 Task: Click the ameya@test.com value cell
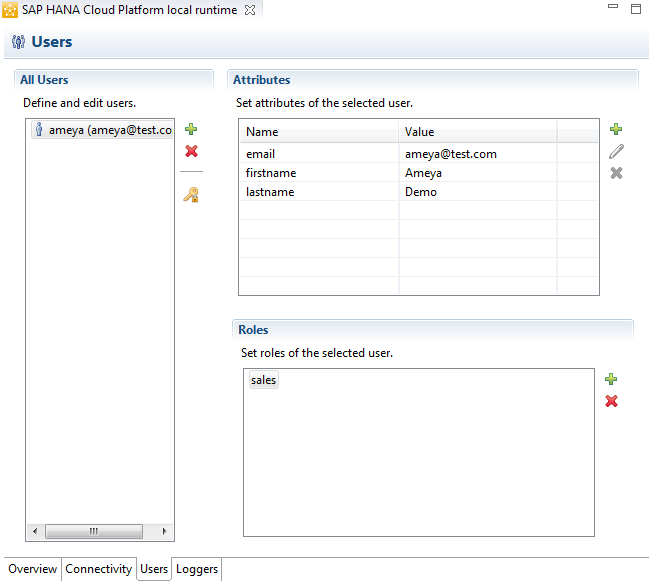coord(478,154)
